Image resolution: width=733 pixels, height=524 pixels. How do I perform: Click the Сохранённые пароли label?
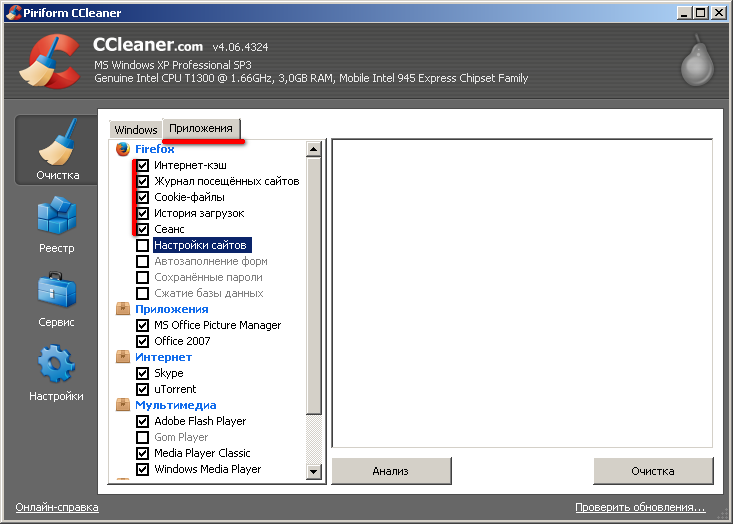click(208, 277)
